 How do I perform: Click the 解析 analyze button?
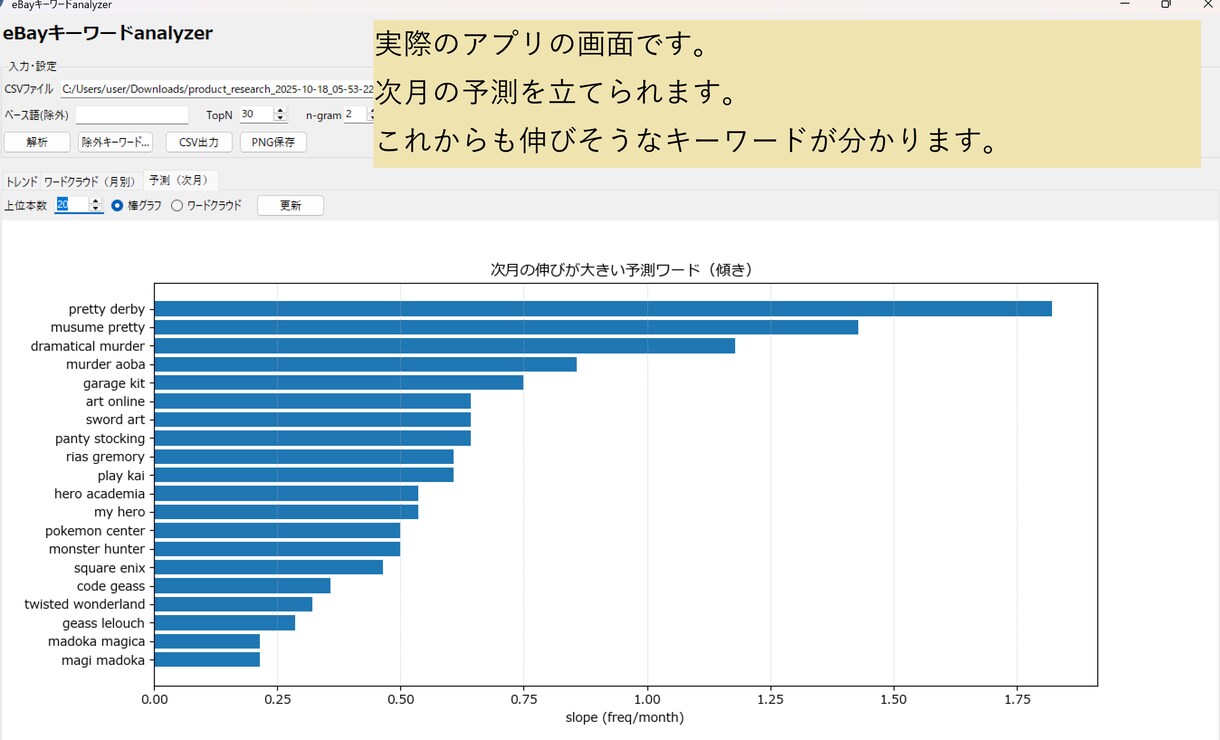[x=37, y=142]
